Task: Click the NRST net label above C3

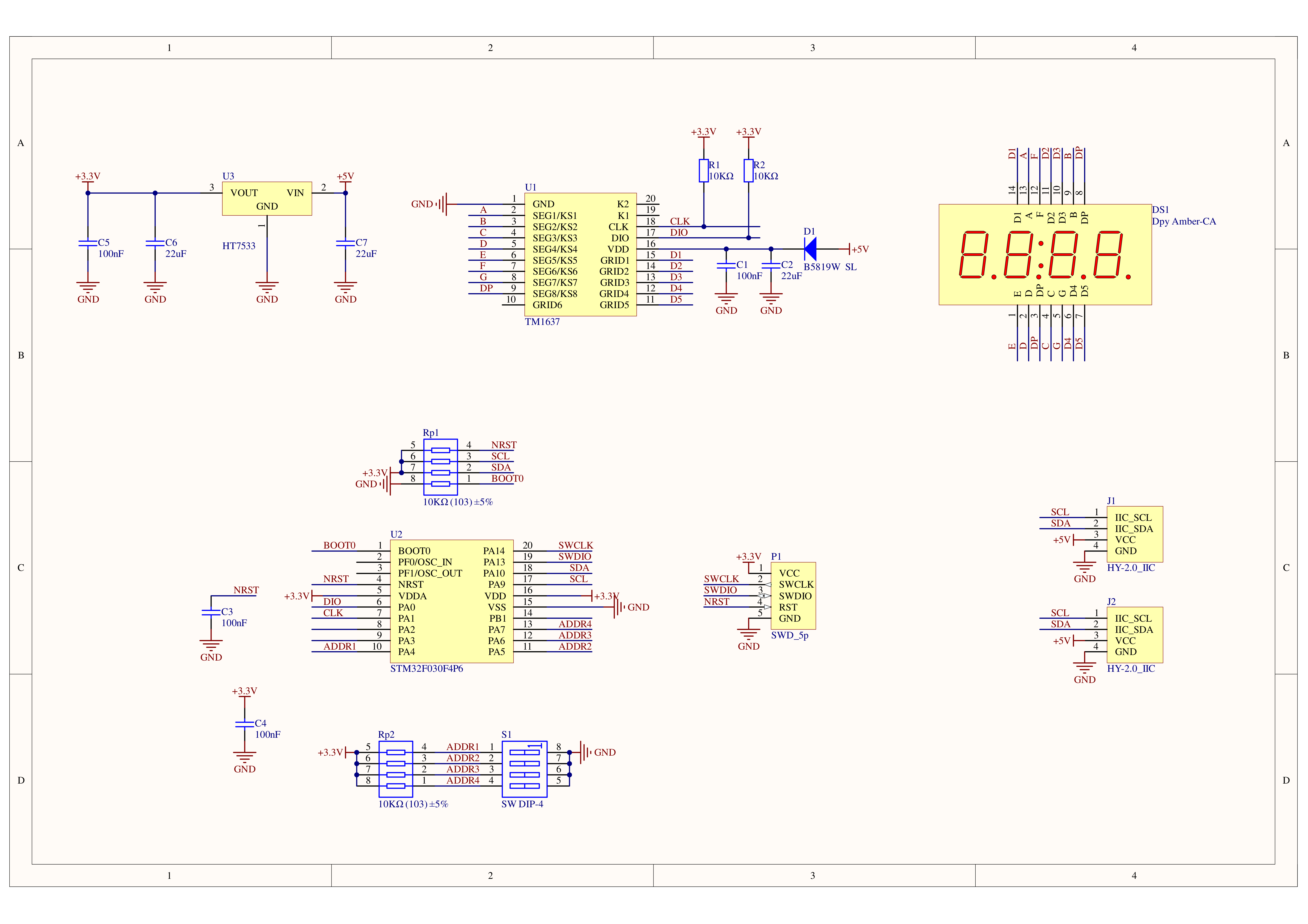Action: click(246, 590)
